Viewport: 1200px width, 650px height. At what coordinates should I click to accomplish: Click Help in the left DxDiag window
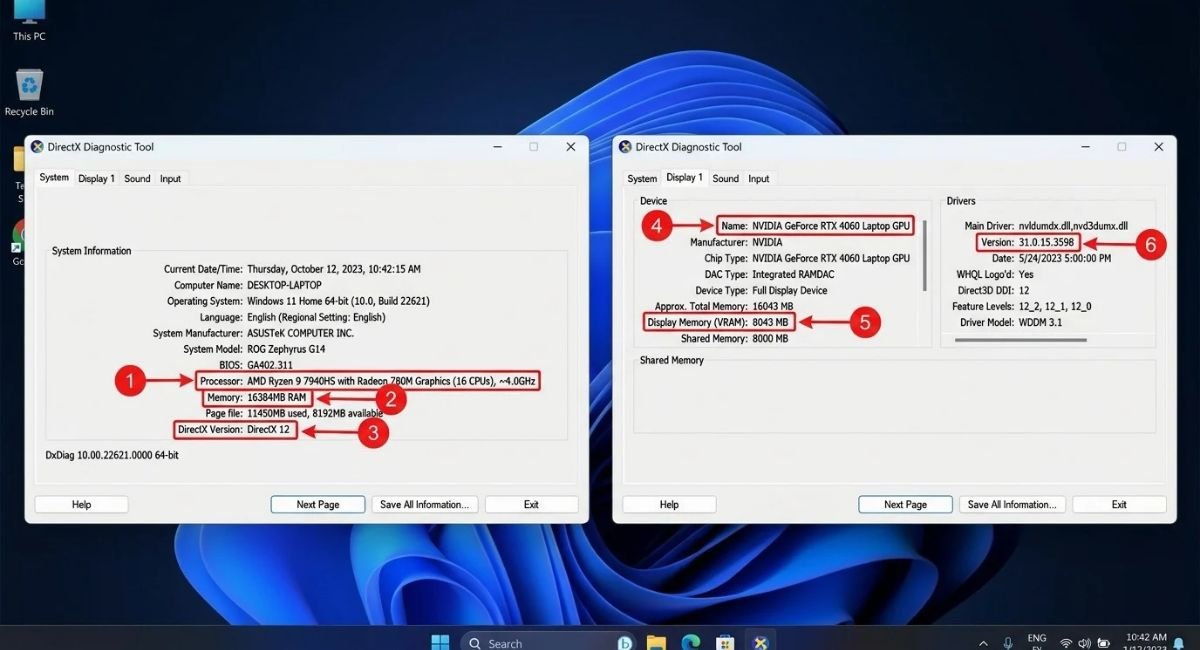[81, 504]
